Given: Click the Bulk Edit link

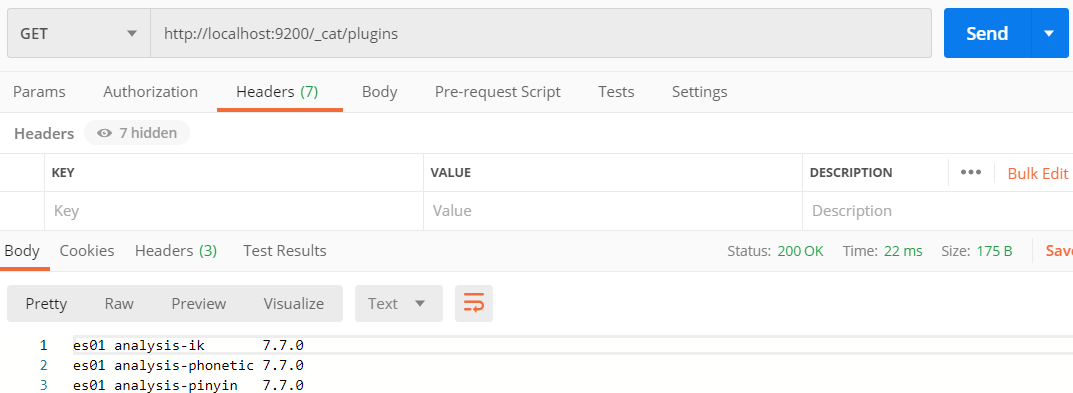Looking at the screenshot, I should 1037,173.
